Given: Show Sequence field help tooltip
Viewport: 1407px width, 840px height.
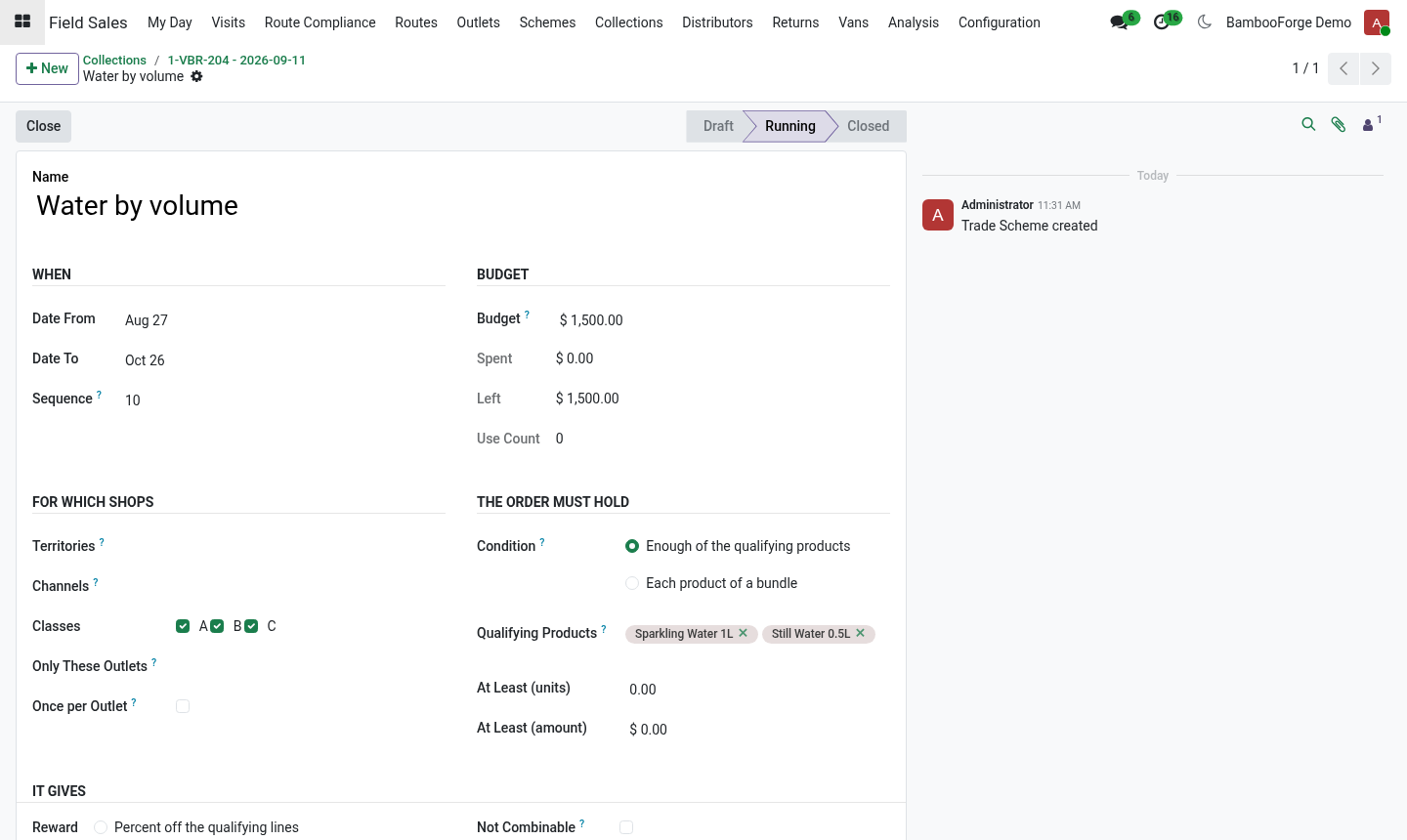Looking at the screenshot, I should point(99,395).
